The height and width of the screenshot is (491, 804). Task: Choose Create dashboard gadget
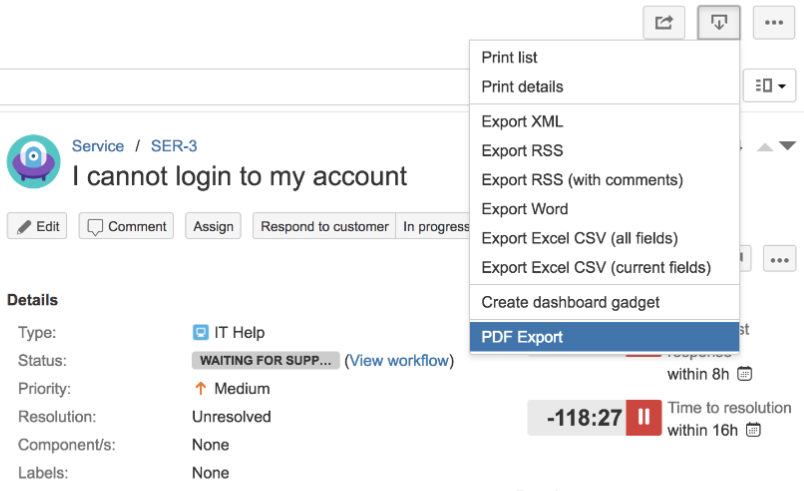tap(604, 302)
